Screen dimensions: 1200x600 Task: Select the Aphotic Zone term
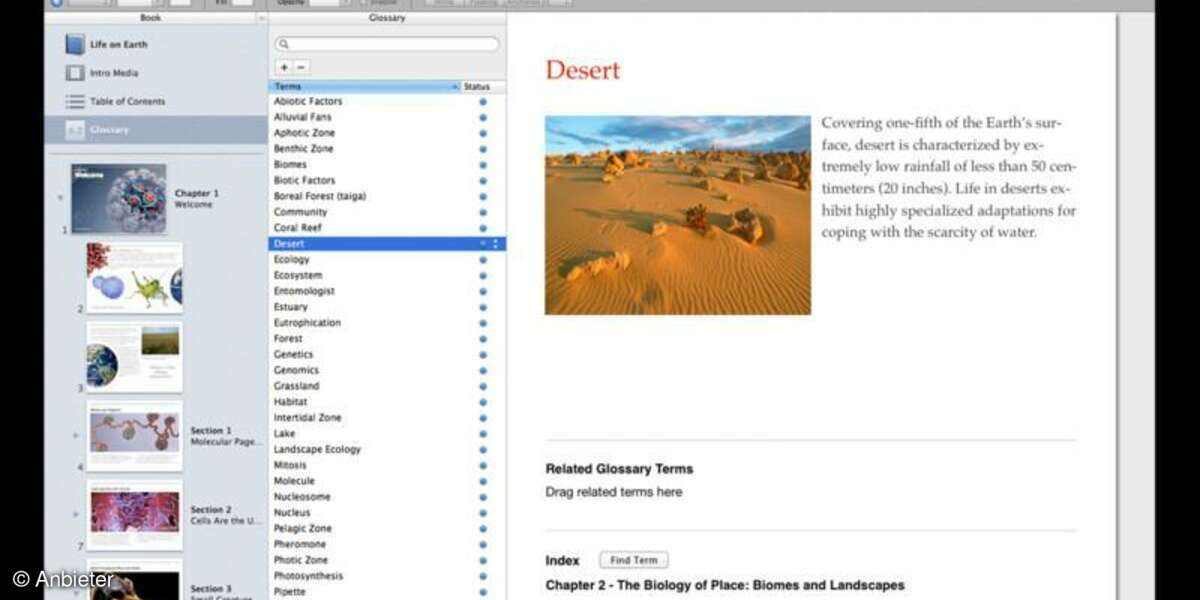click(305, 133)
